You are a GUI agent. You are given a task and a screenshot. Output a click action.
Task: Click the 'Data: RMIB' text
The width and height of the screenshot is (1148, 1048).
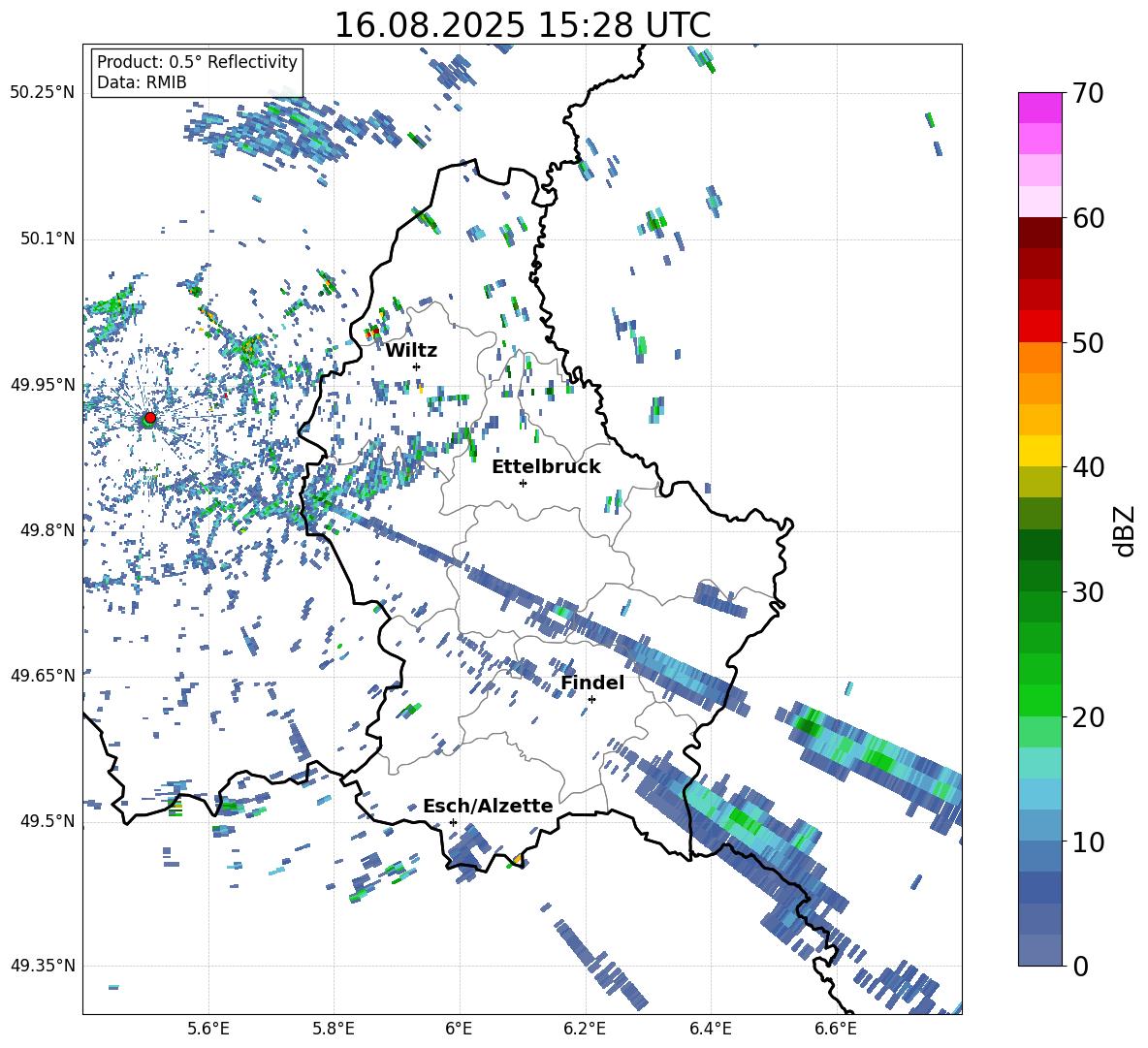click(x=142, y=82)
